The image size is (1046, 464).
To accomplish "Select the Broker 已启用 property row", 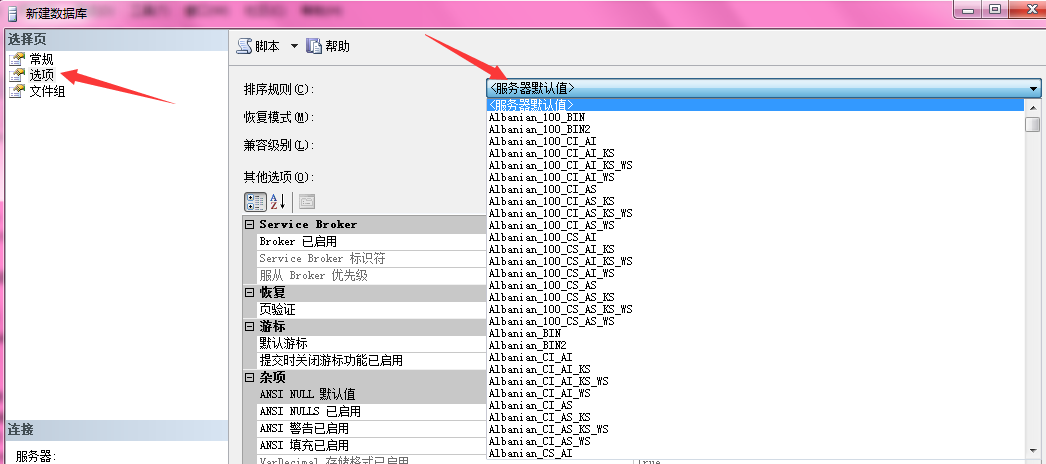I will tap(372, 241).
